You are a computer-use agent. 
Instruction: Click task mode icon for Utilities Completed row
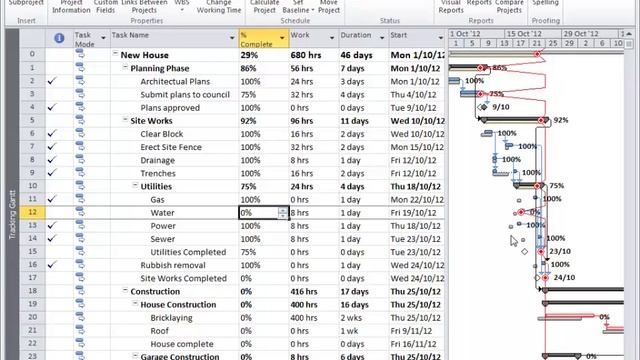tap(80, 251)
